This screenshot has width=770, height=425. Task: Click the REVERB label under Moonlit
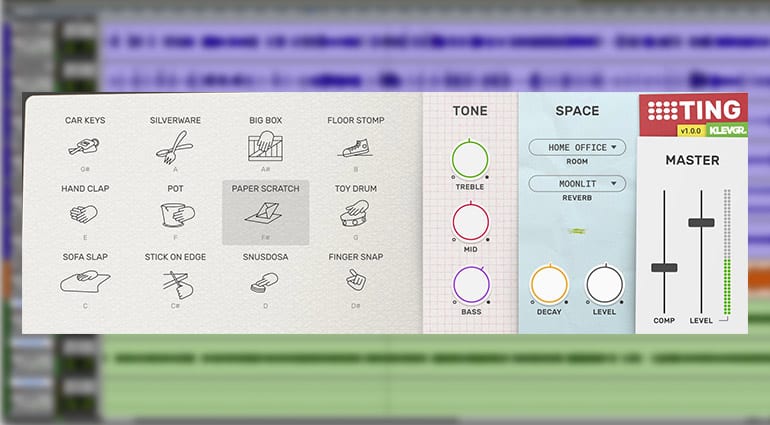click(x=577, y=198)
